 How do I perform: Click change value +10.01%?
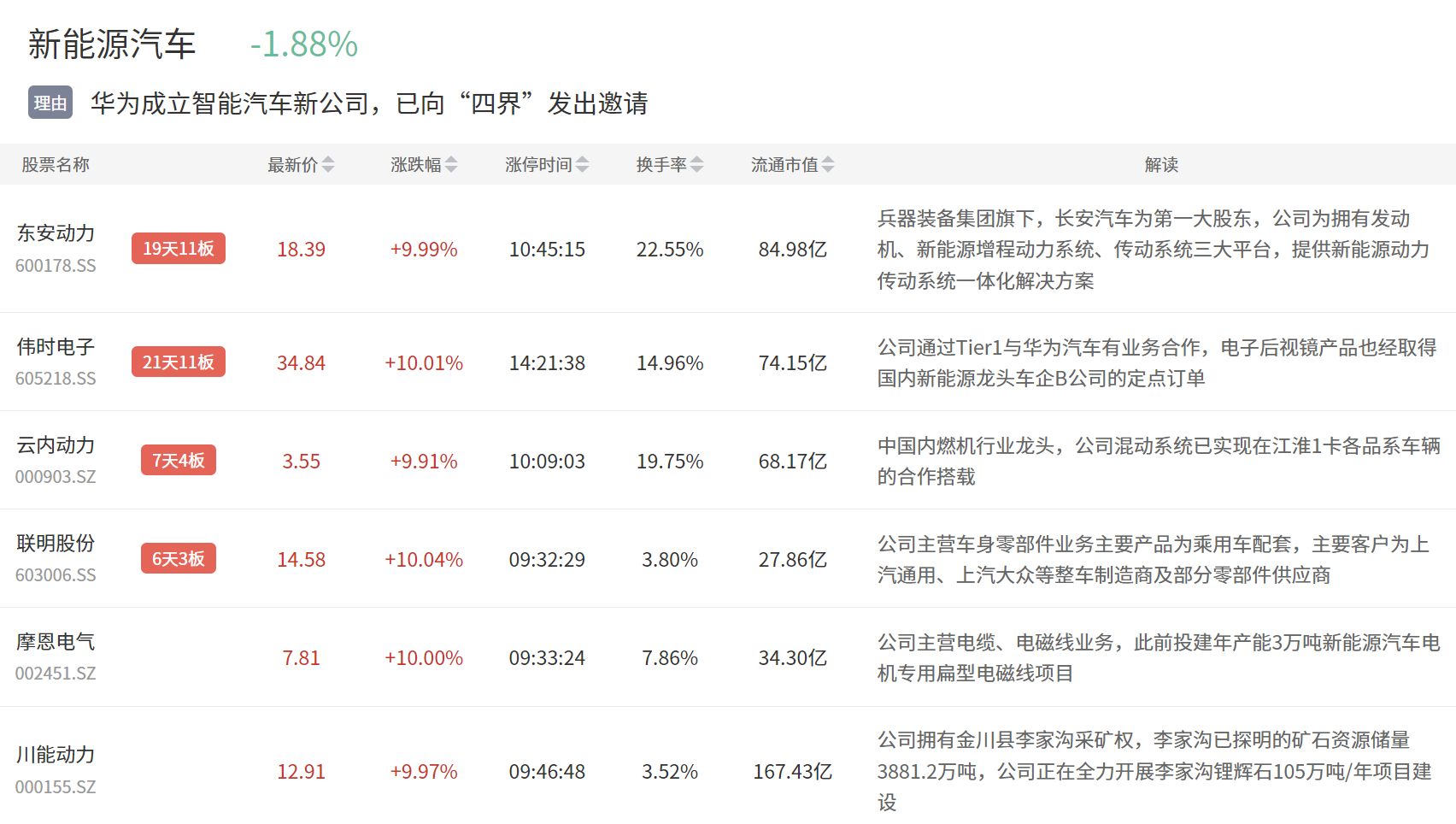424,363
